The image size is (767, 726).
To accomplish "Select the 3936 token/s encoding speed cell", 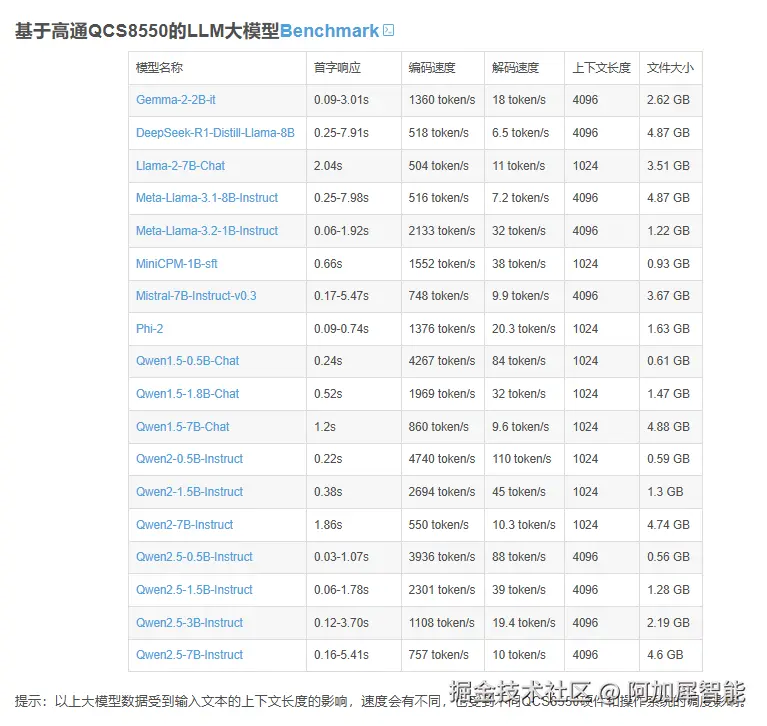I will pyautogui.click(x=443, y=557).
